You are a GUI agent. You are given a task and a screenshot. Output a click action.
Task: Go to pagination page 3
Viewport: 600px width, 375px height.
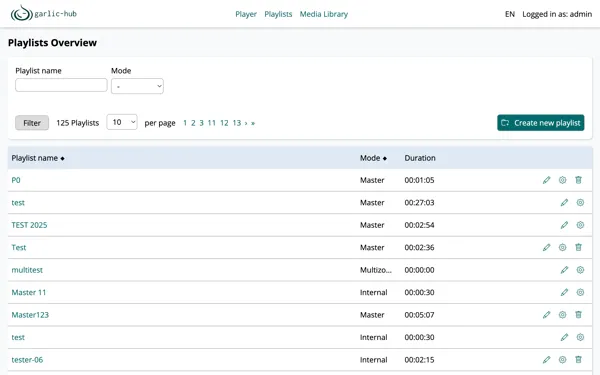(201, 123)
